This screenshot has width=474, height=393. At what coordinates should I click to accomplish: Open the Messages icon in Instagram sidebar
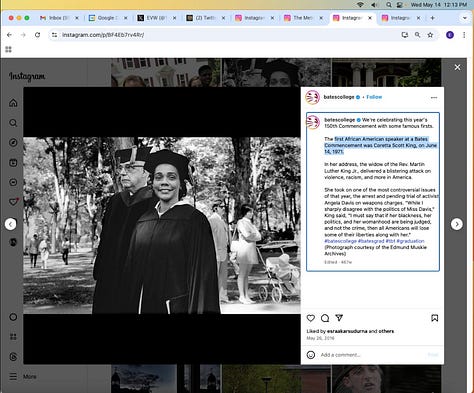[x=13, y=182]
